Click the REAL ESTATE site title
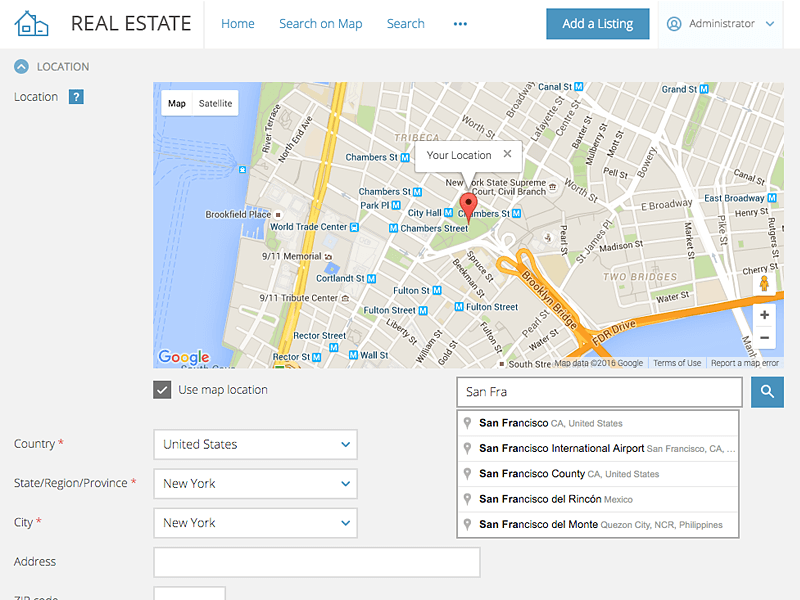The height and width of the screenshot is (600, 800). click(131, 24)
